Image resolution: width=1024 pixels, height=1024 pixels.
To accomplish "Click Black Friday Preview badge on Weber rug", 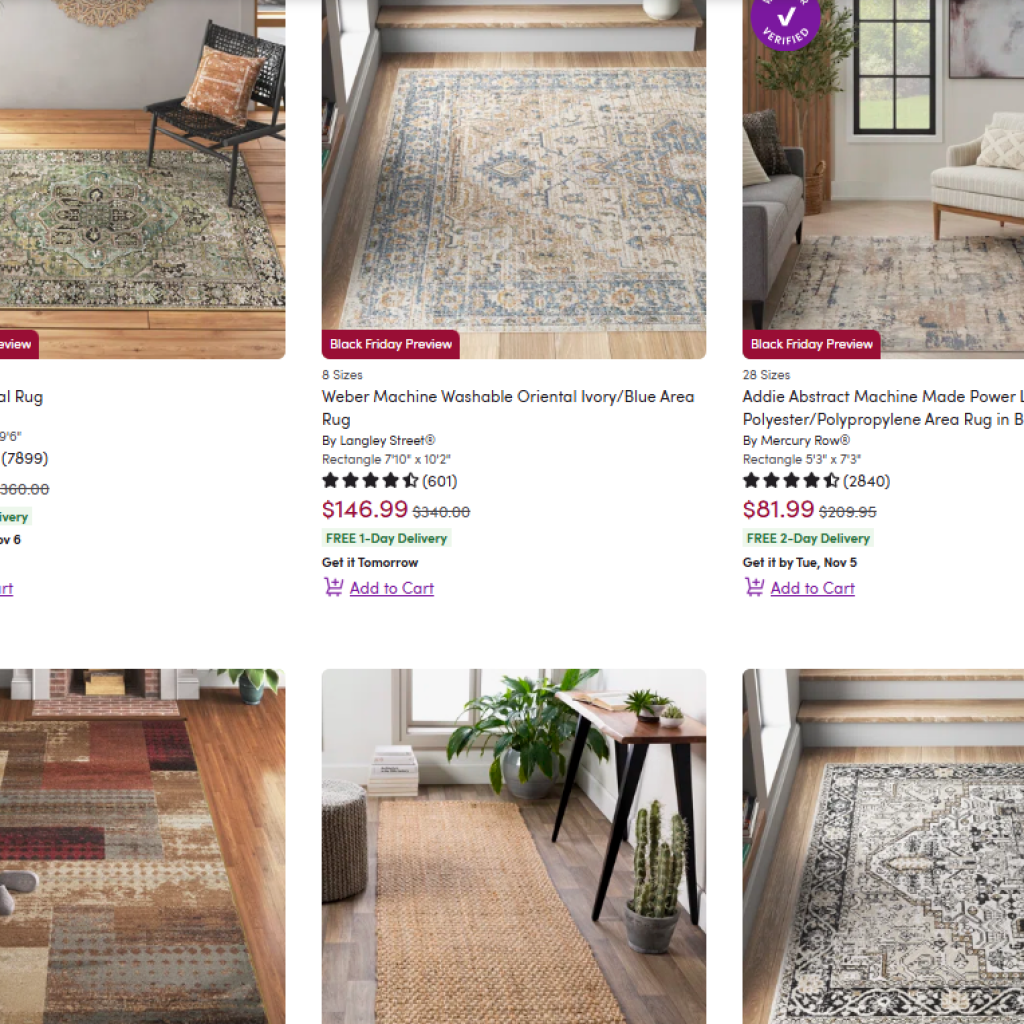I will coord(391,344).
